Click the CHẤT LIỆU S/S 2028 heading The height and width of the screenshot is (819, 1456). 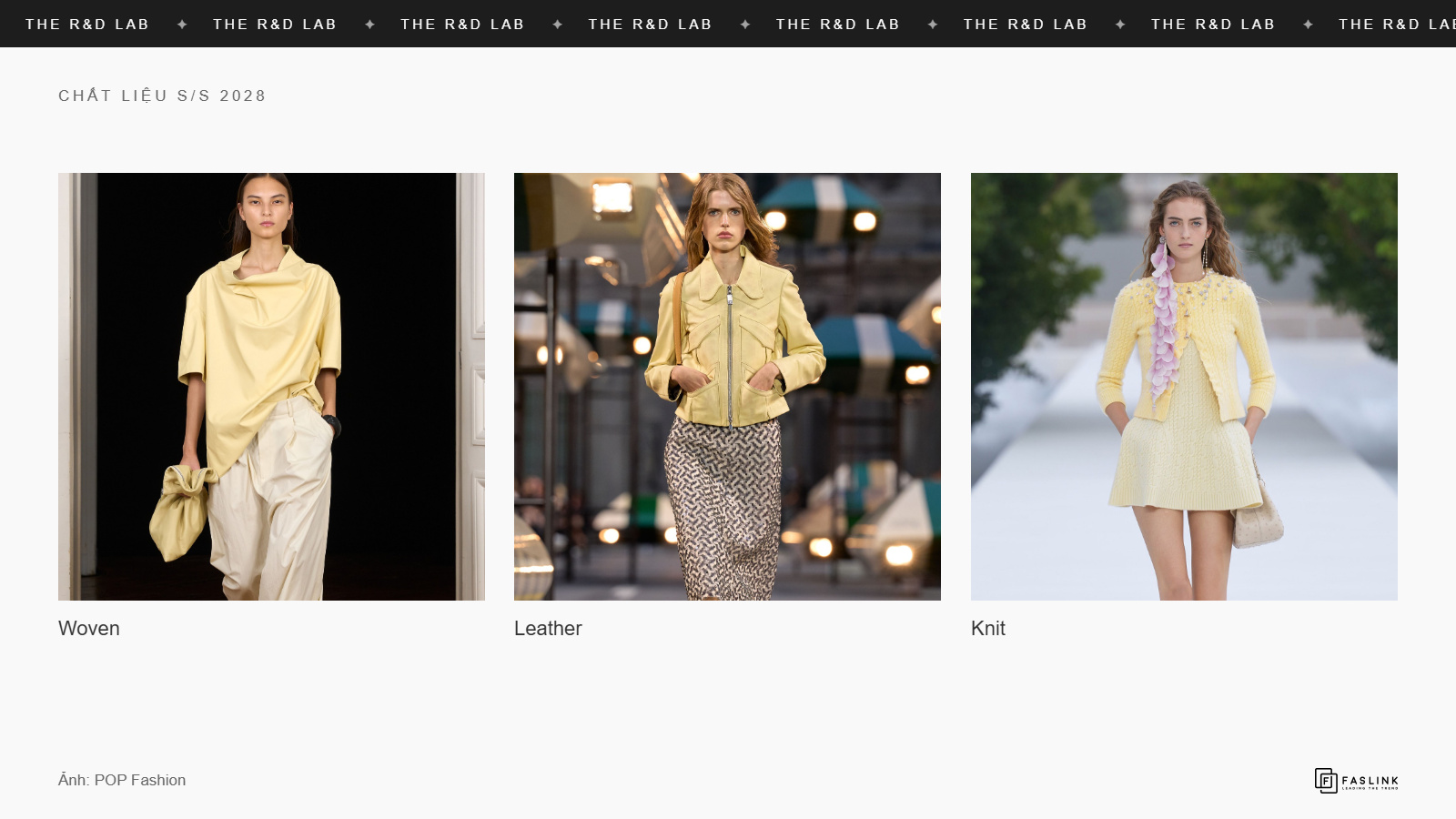pyautogui.click(x=162, y=96)
